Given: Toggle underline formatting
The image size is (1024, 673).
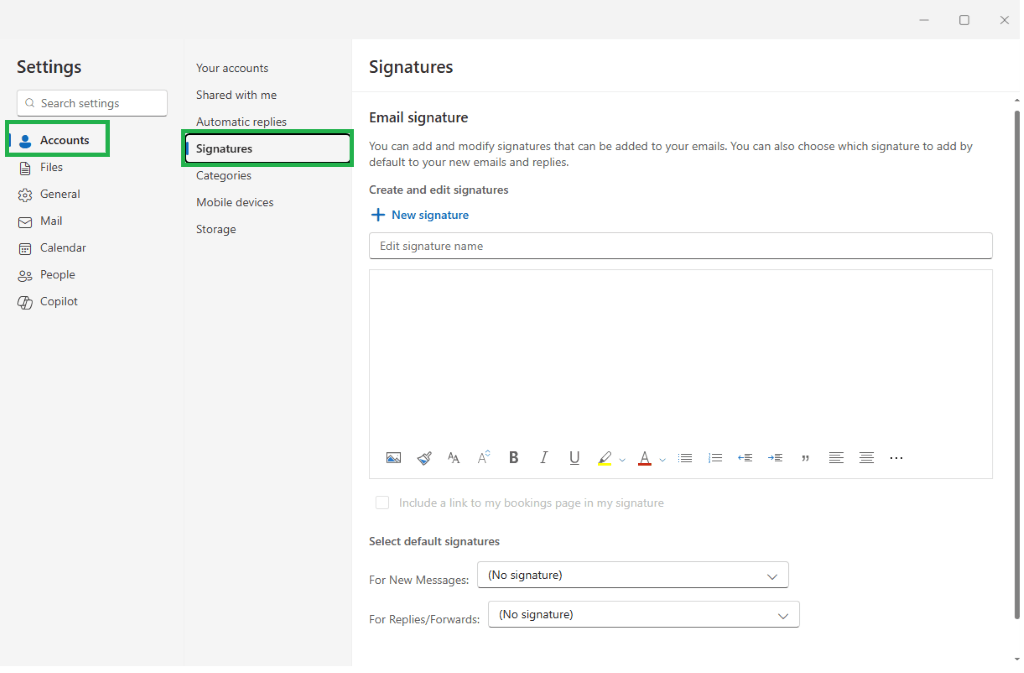Looking at the screenshot, I should pyautogui.click(x=574, y=458).
